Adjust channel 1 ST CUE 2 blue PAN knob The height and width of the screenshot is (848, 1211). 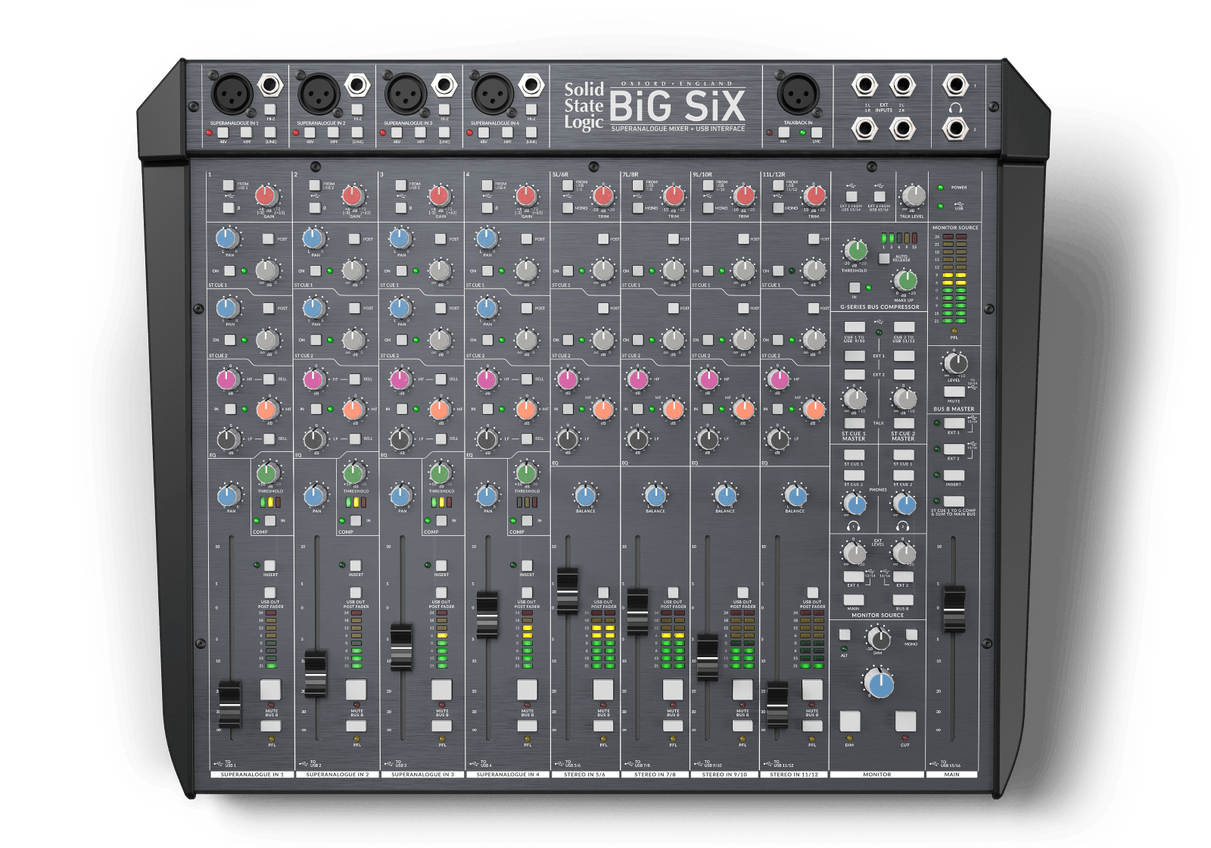tap(227, 308)
